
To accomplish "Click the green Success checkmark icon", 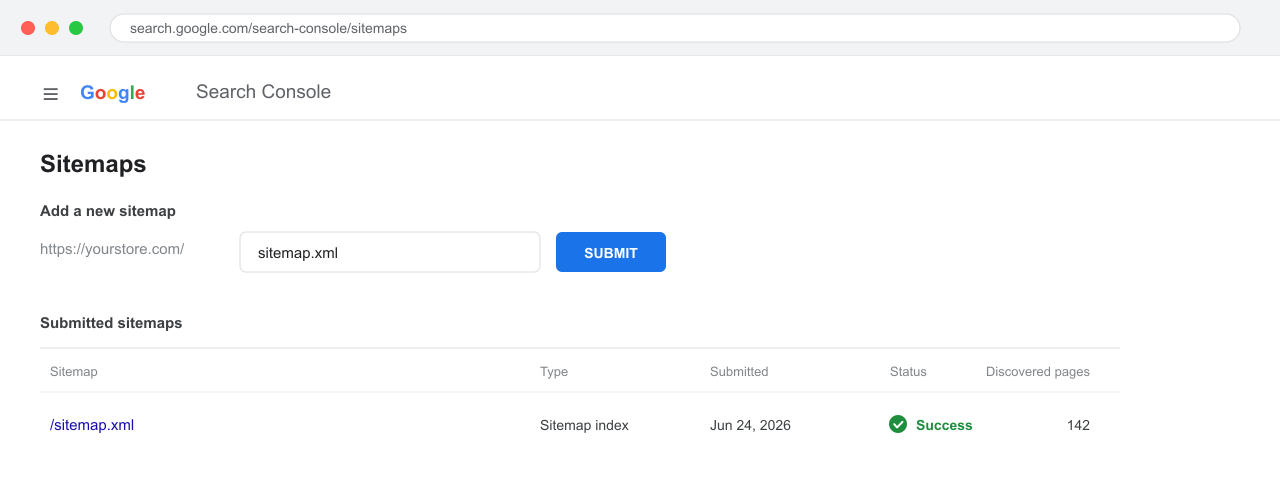I will tap(898, 424).
